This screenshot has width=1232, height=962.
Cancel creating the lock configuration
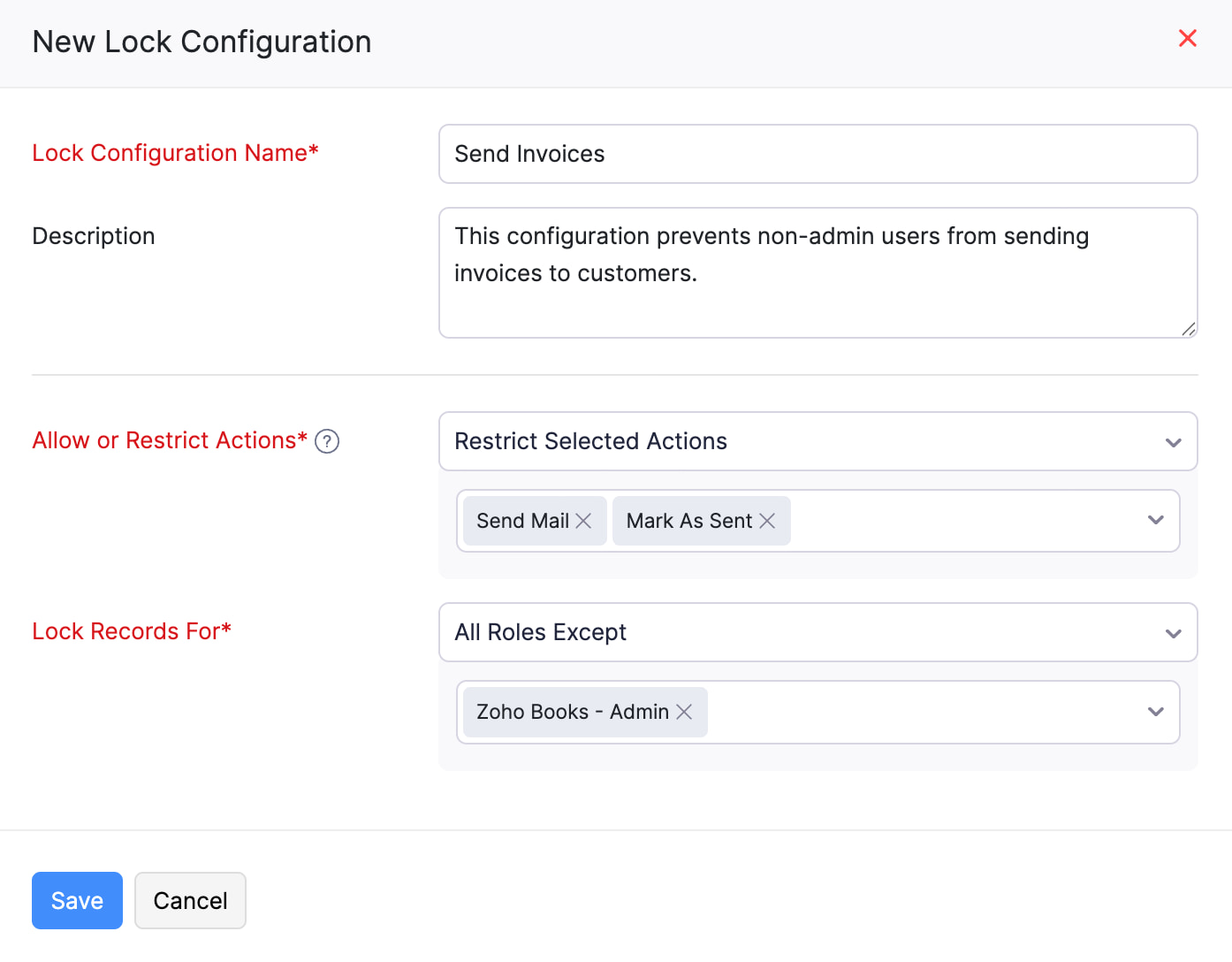tap(190, 900)
